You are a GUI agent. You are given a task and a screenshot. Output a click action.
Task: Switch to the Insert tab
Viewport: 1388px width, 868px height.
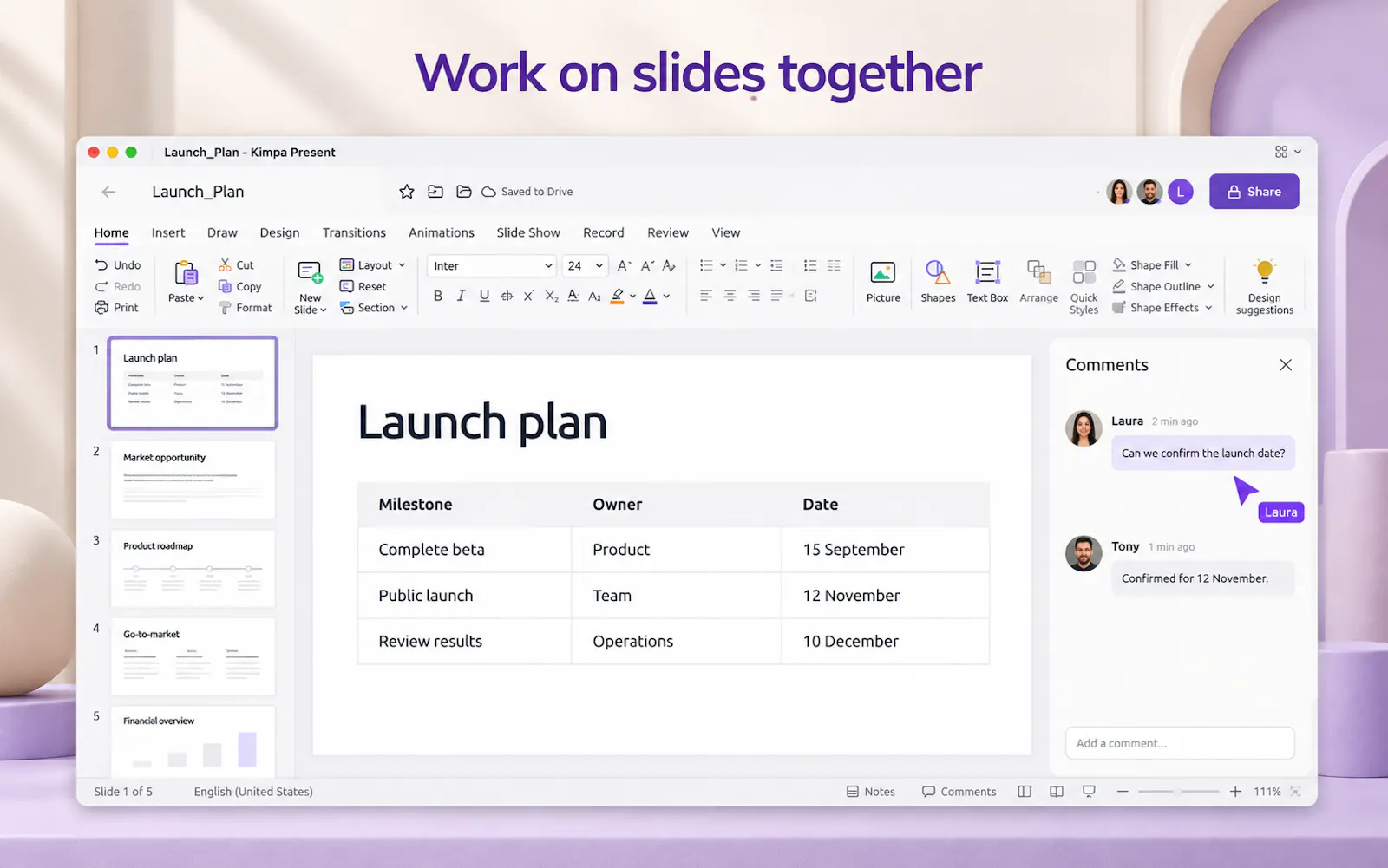point(168,232)
